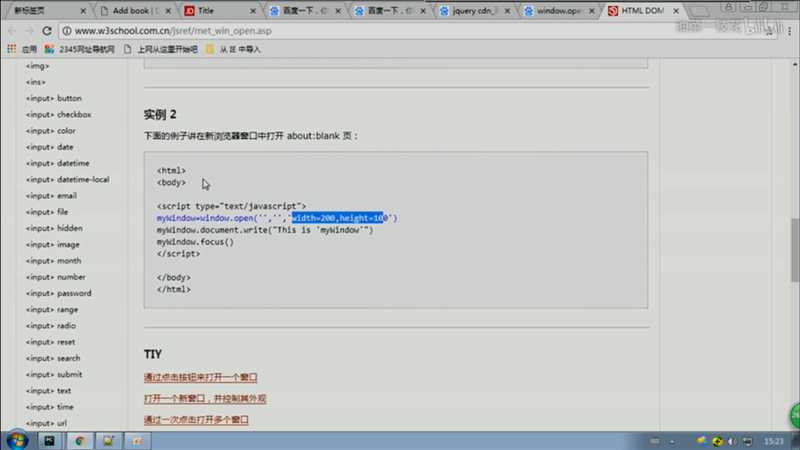
Task: Reload the page with the refresh icon
Action: 47,31
